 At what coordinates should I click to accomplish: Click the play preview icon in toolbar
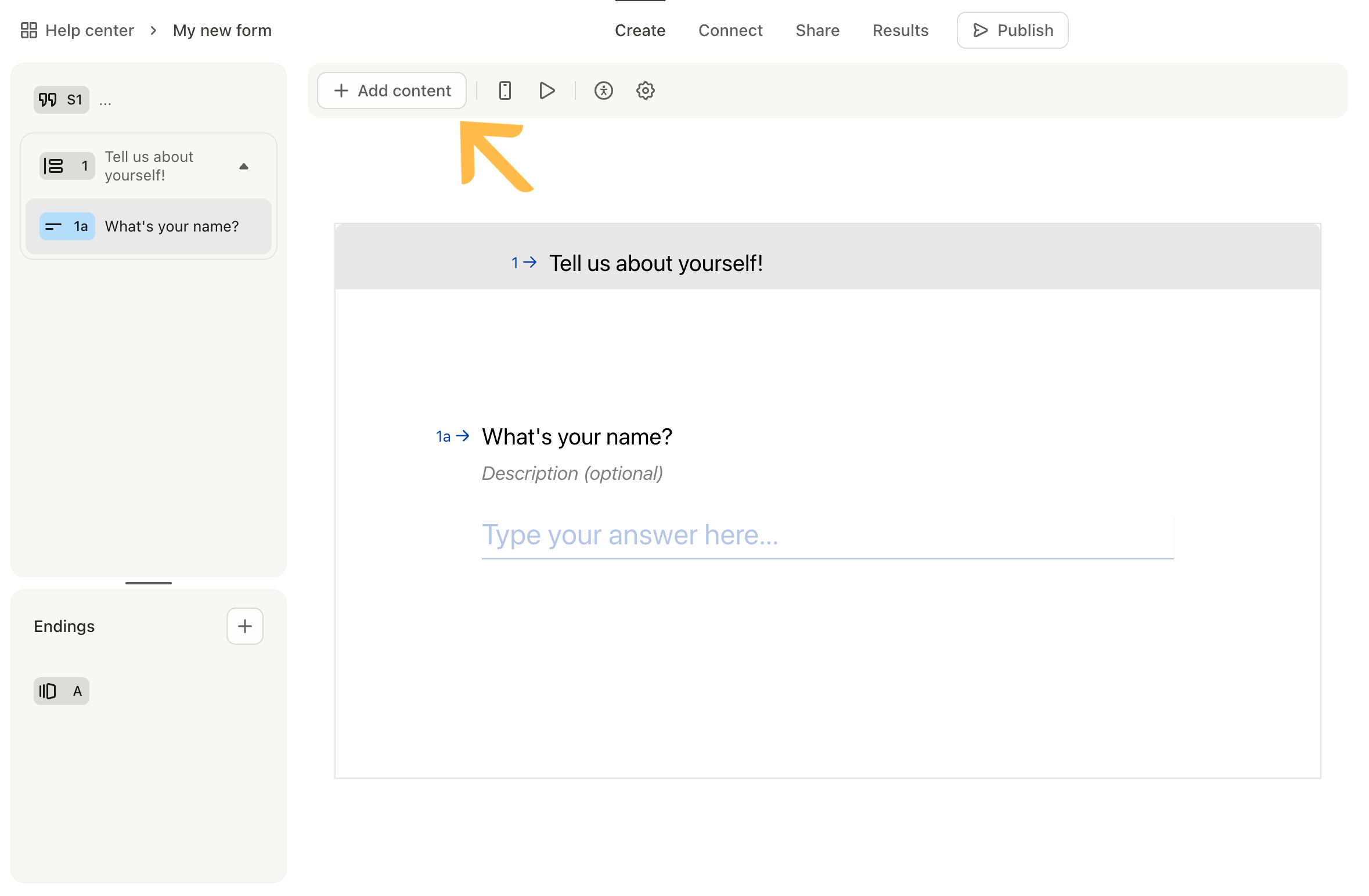[546, 91]
